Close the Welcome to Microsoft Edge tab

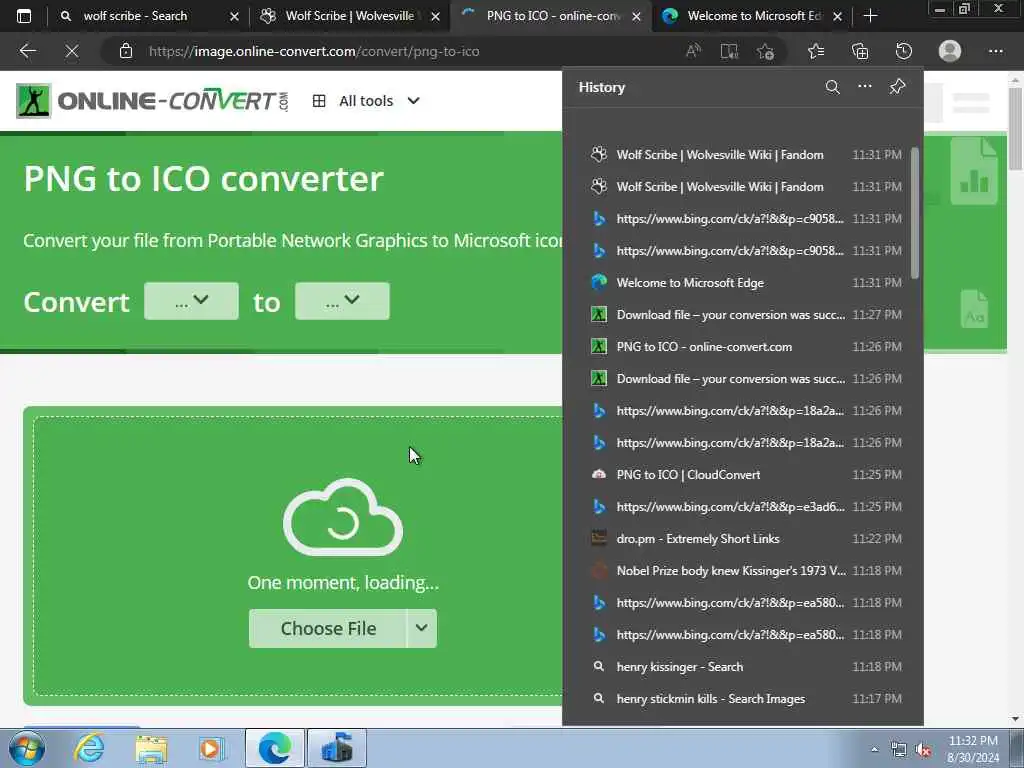click(x=837, y=16)
